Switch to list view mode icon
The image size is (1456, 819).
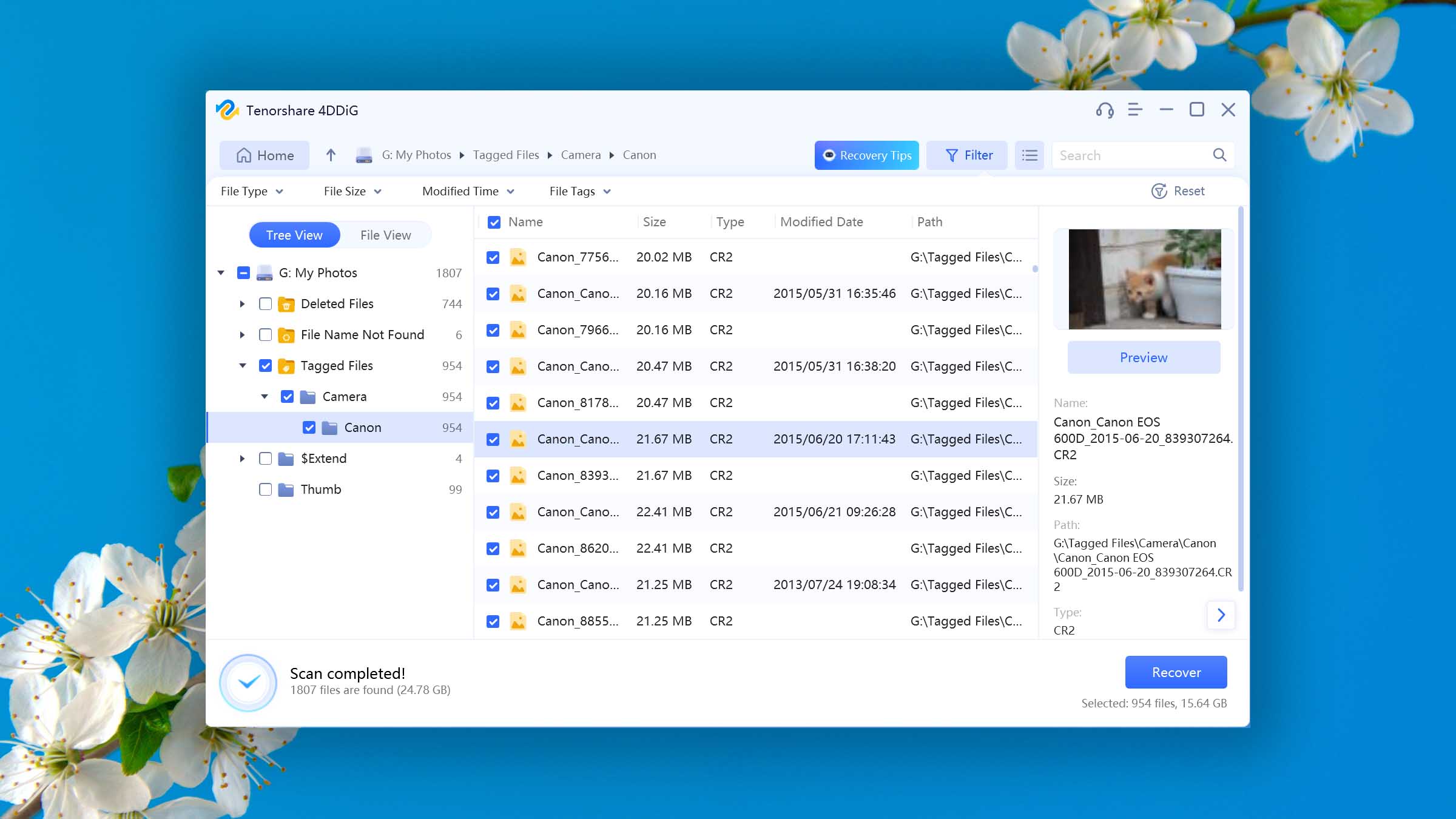tap(1030, 155)
